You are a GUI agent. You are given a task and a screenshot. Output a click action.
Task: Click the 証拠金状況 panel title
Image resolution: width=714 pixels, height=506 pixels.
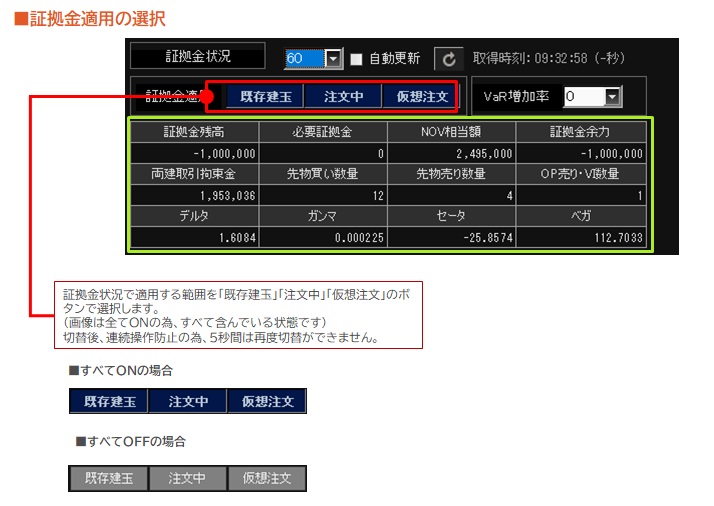point(198,56)
